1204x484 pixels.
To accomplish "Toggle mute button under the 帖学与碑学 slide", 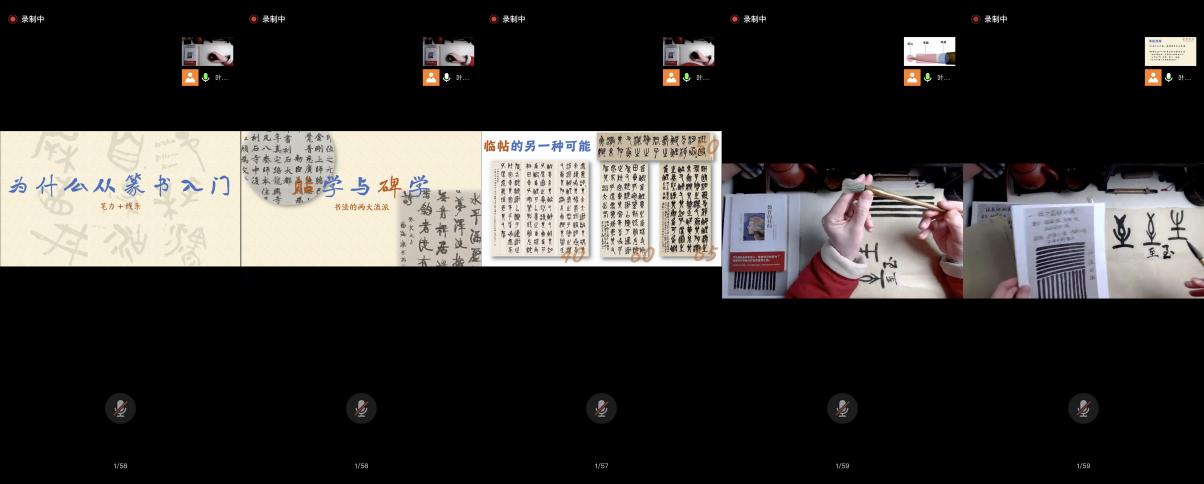I will tap(361, 408).
